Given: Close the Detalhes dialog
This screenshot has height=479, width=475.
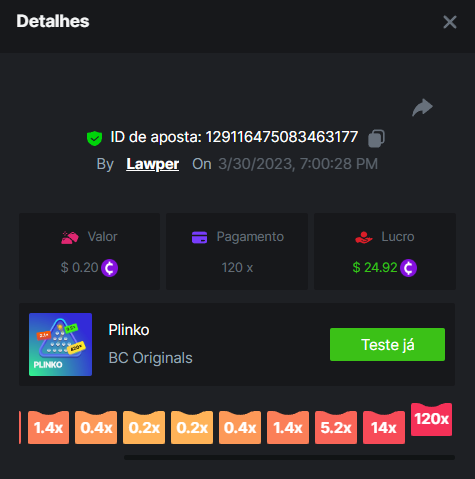Looking at the screenshot, I should (450, 22).
